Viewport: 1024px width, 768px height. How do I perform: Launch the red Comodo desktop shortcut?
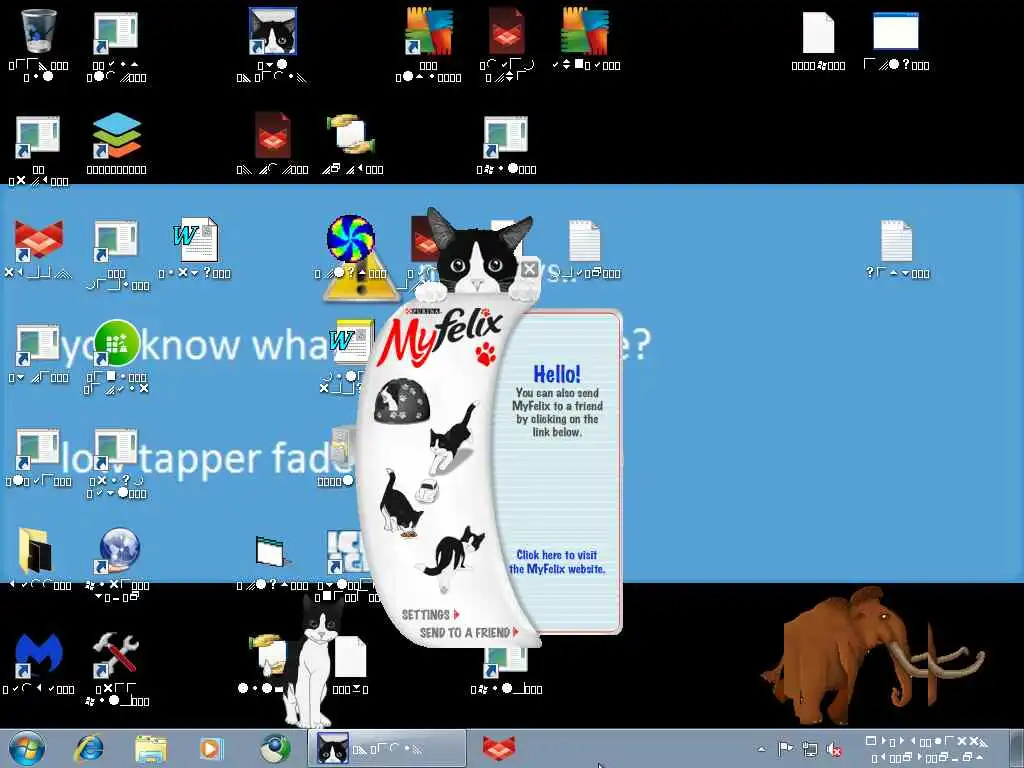coord(39,240)
